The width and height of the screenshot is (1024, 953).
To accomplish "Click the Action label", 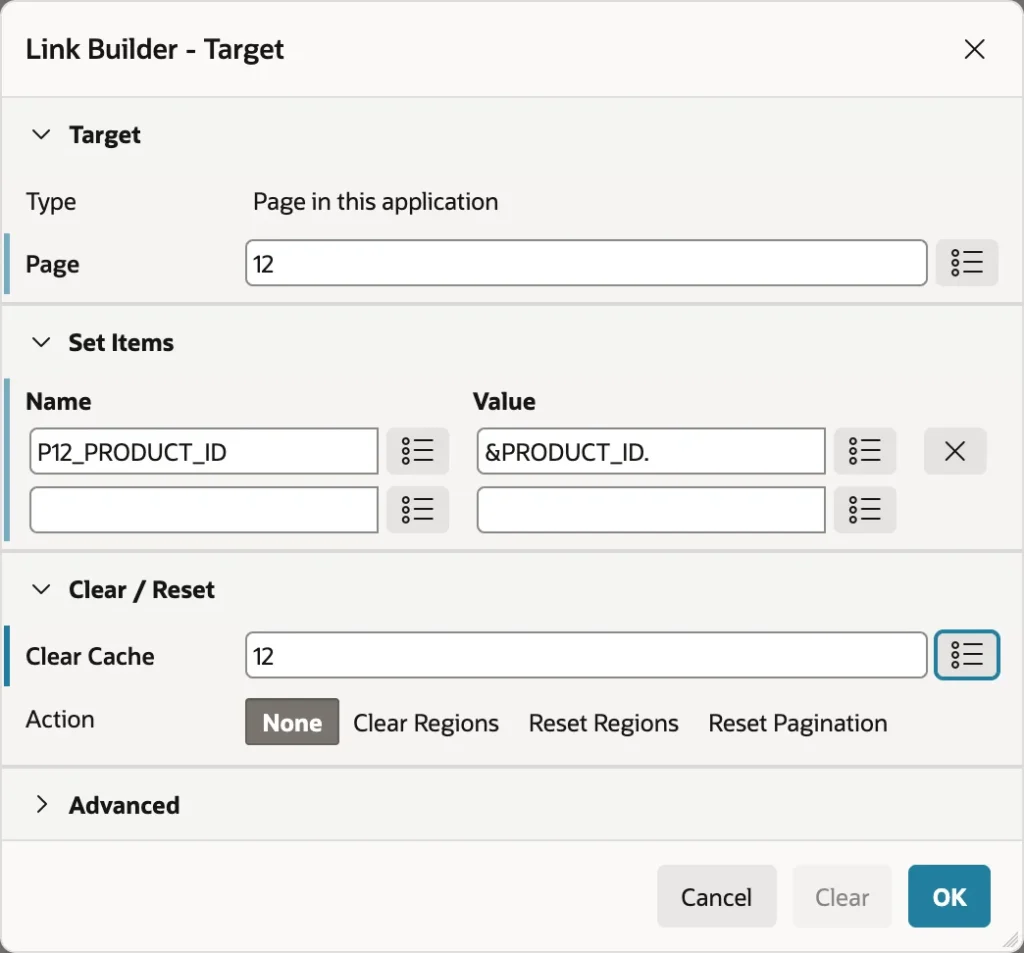I will point(60,719).
